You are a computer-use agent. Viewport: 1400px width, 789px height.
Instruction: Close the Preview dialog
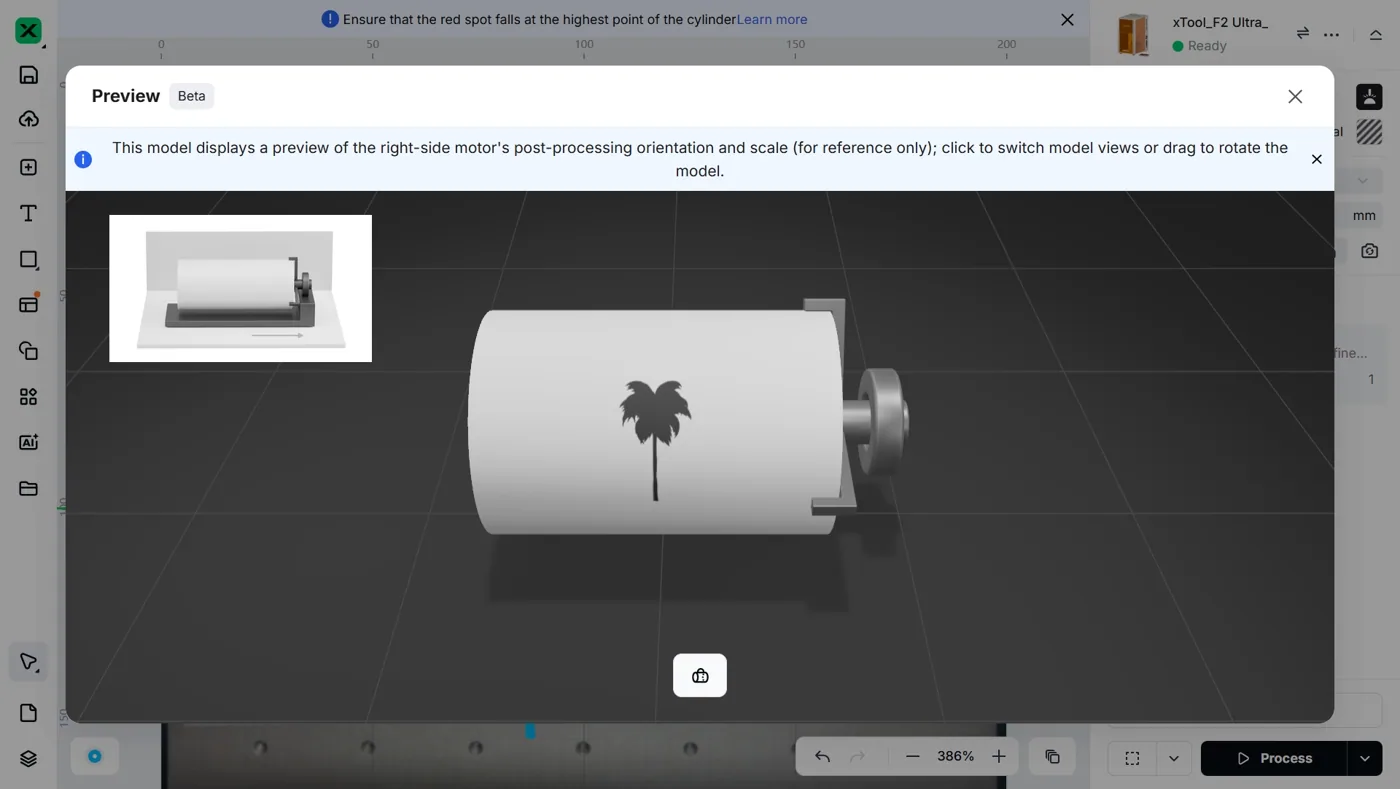click(x=1295, y=96)
